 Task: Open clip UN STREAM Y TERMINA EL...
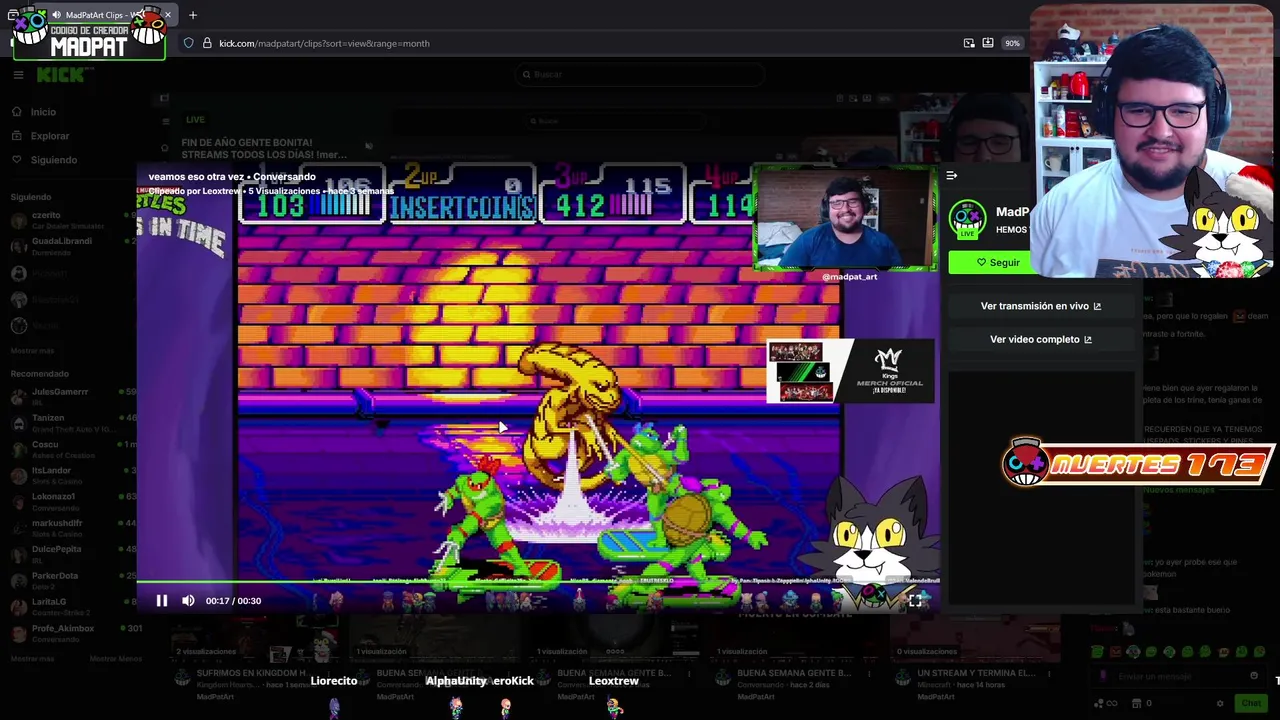click(x=976, y=673)
